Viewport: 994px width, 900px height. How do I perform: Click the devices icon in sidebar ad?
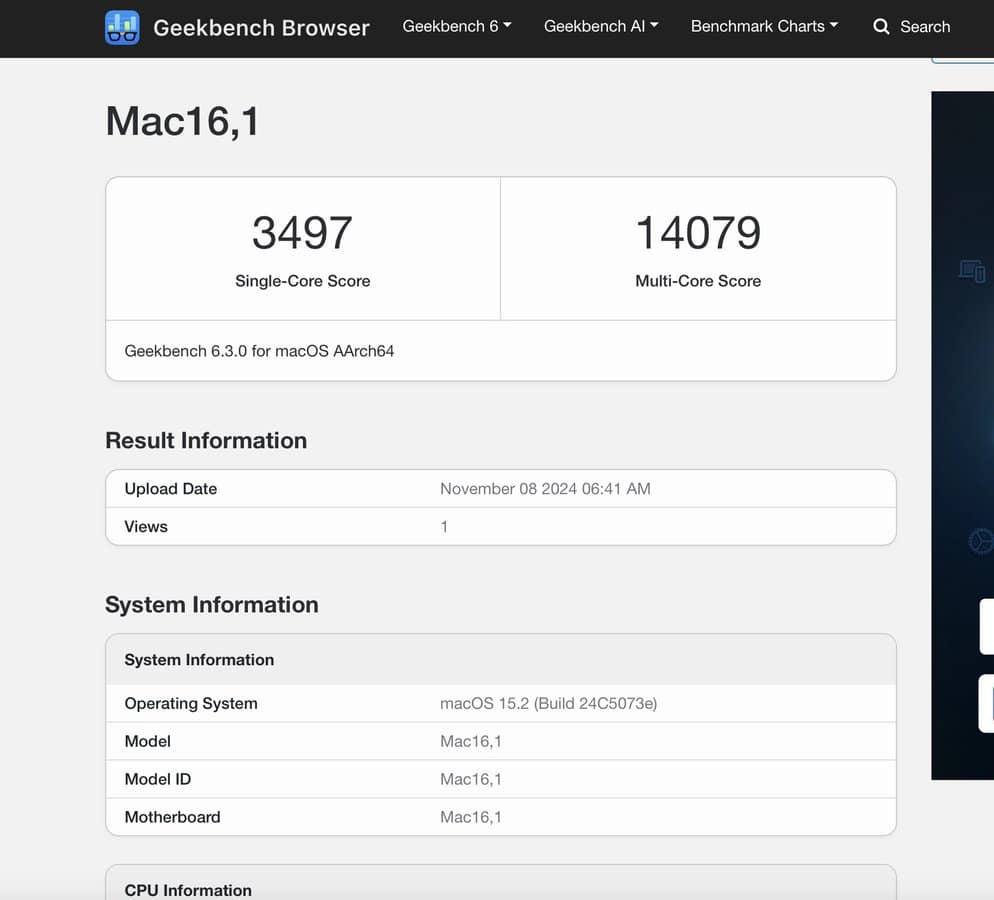click(971, 270)
